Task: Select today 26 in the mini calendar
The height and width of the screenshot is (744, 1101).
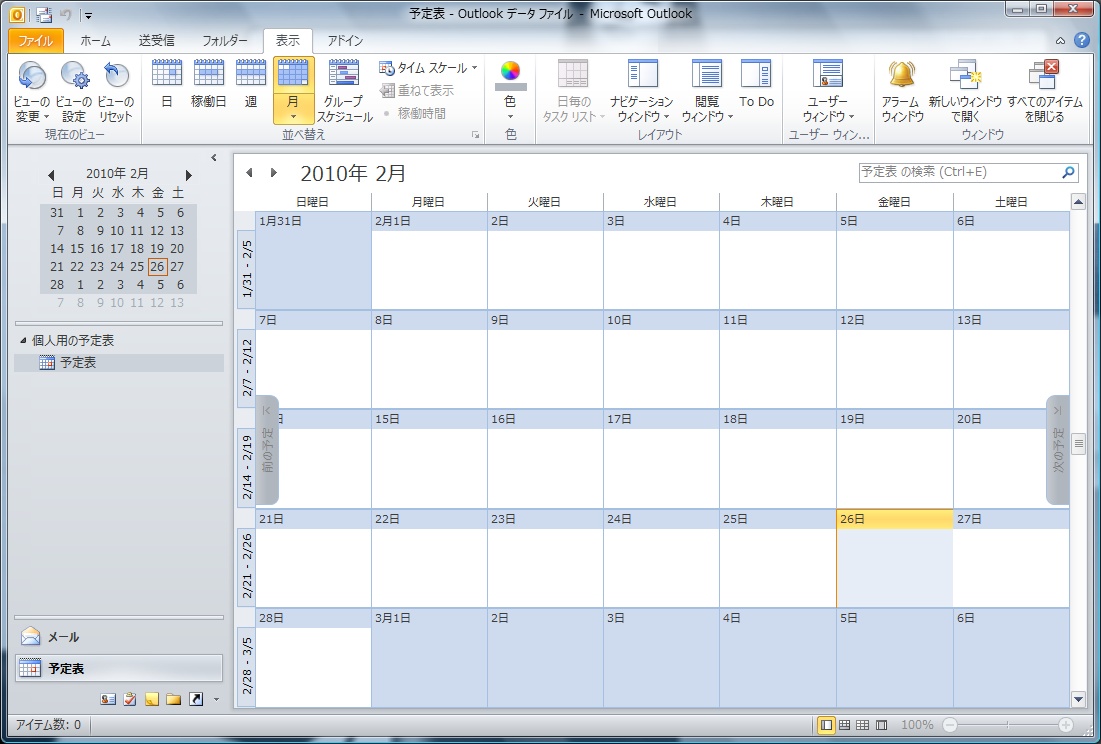Action: tap(157, 267)
